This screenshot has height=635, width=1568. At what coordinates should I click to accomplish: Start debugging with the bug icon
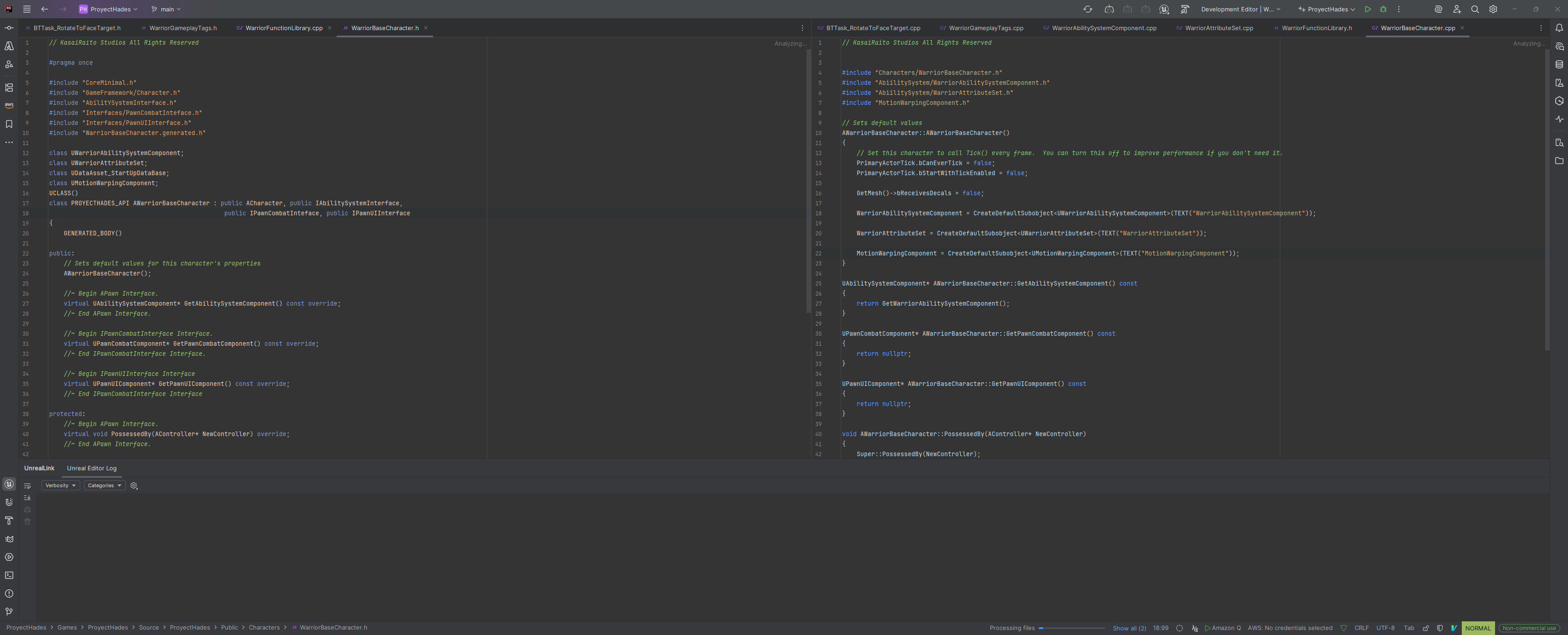1383,9
